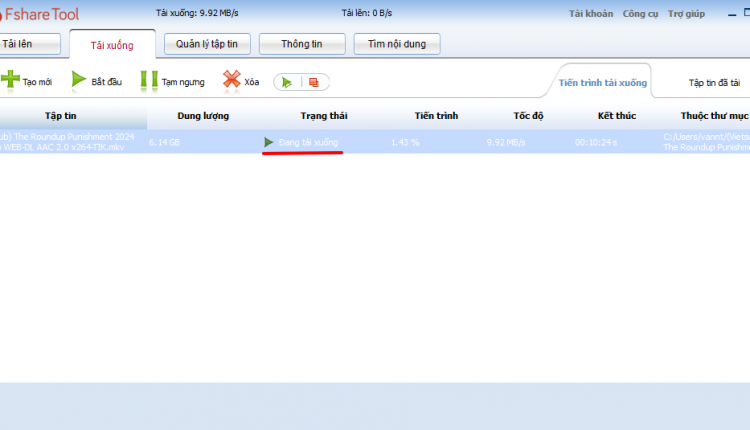The image size is (750, 430).
Task: Click green play status icon in download row
Action: 268,142
